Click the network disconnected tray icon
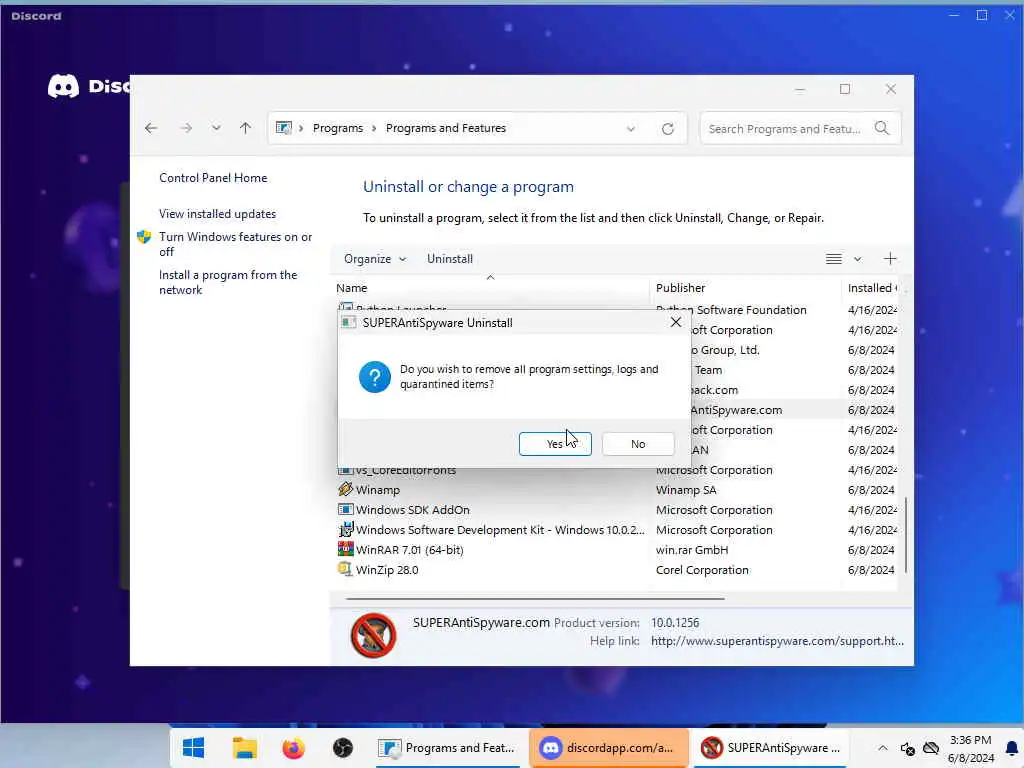1024x768 pixels. tap(931, 748)
